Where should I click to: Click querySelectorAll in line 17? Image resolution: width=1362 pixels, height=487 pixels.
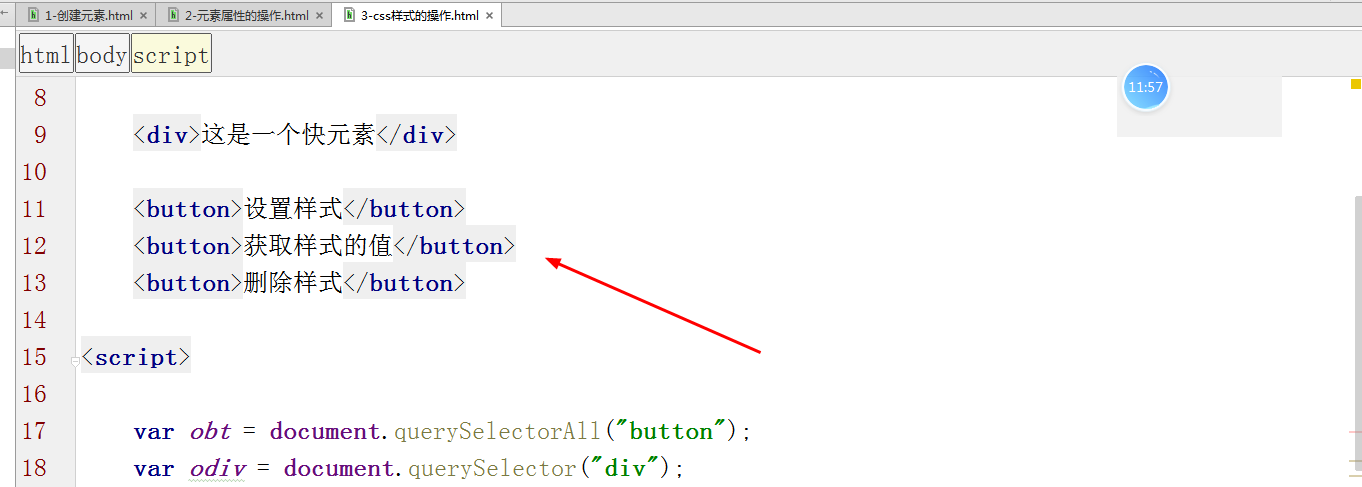499,431
